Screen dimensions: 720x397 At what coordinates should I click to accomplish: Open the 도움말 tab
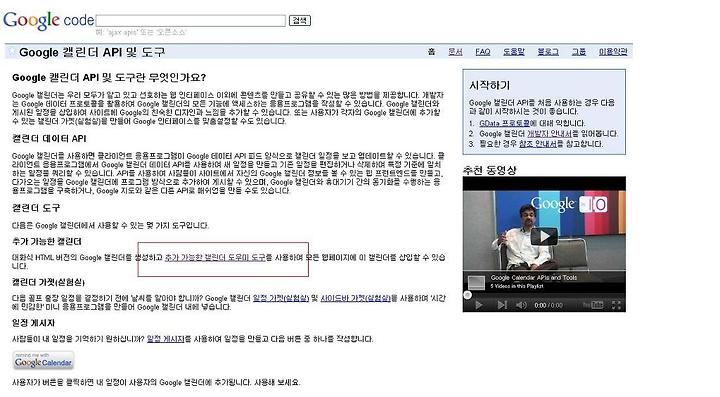click(514, 52)
